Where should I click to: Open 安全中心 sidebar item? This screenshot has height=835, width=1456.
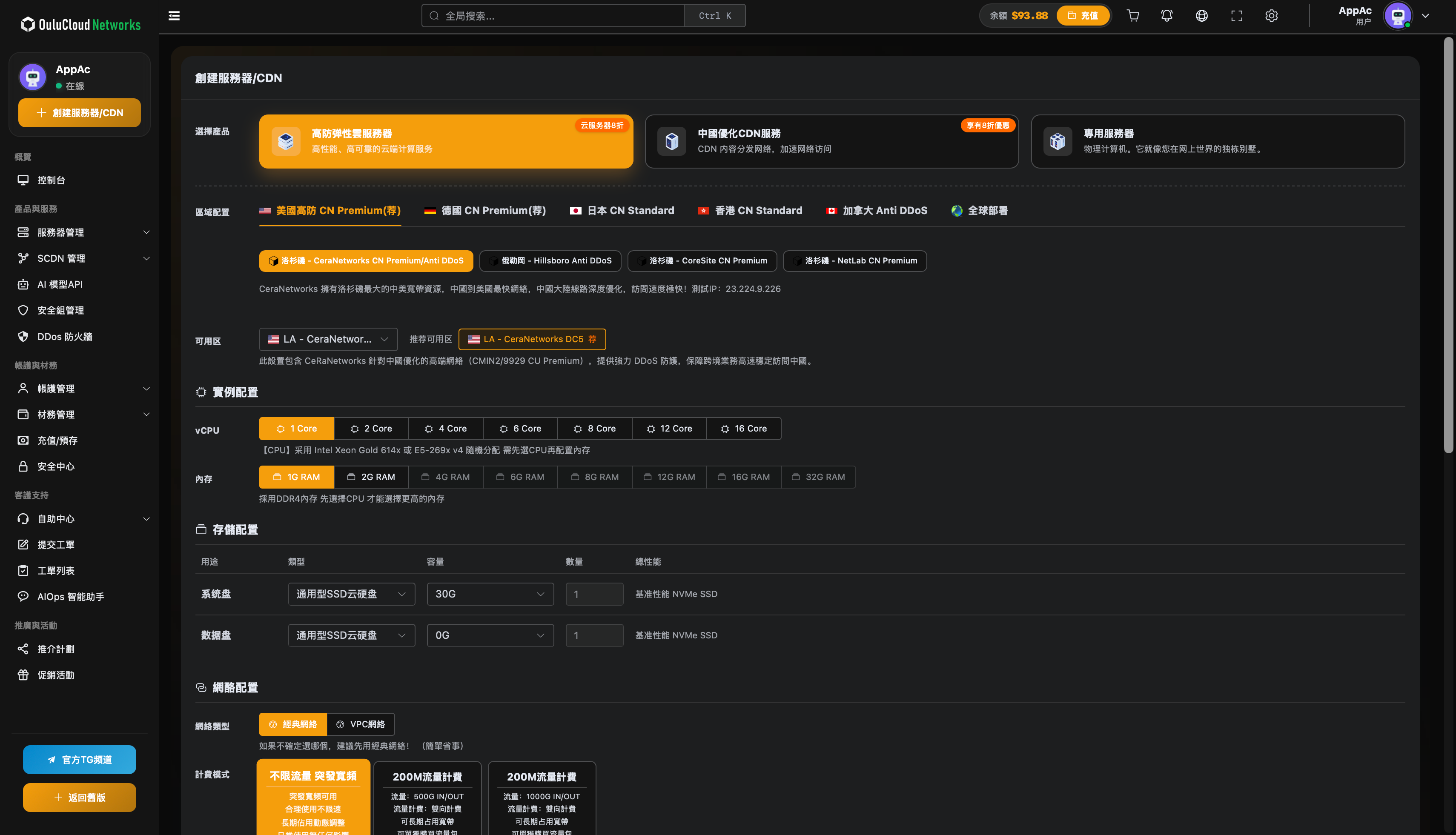[x=79, y=466]
